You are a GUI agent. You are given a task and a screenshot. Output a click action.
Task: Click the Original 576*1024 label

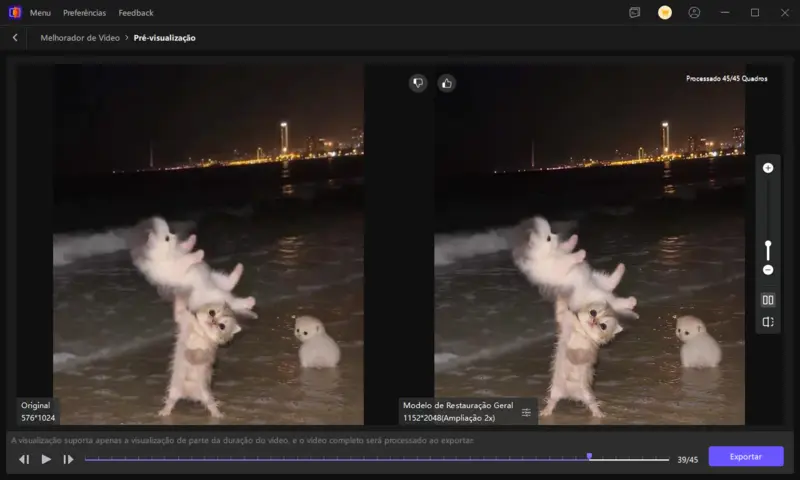(38, 412)
